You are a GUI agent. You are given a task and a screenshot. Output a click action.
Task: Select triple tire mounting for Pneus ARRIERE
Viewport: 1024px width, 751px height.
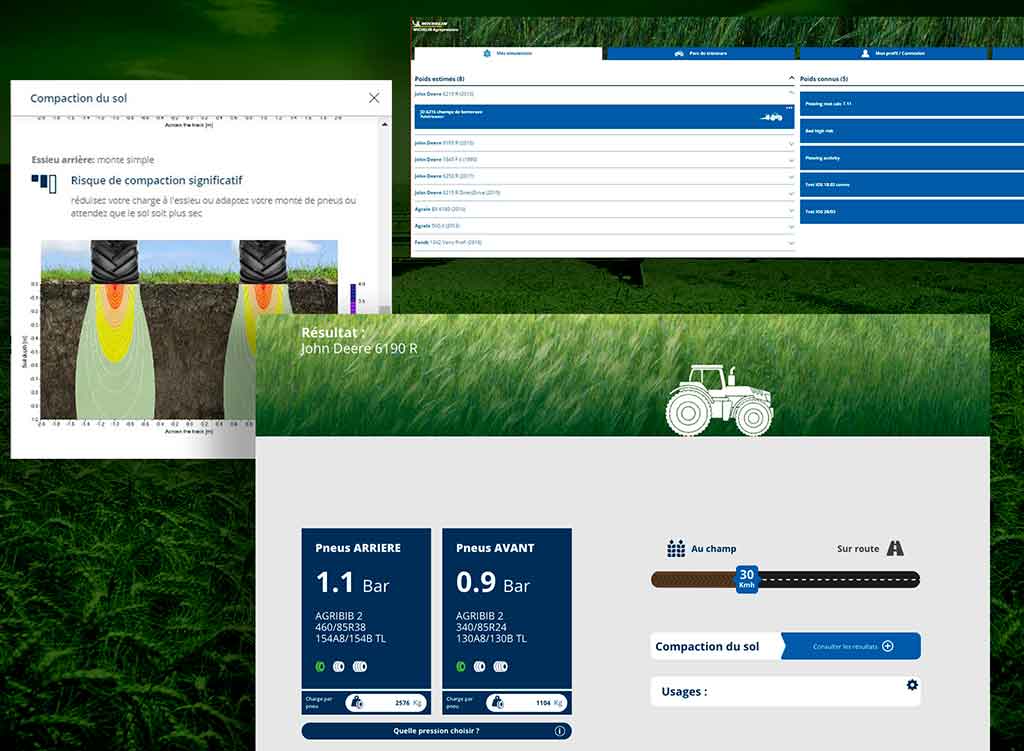coord(360,667)
